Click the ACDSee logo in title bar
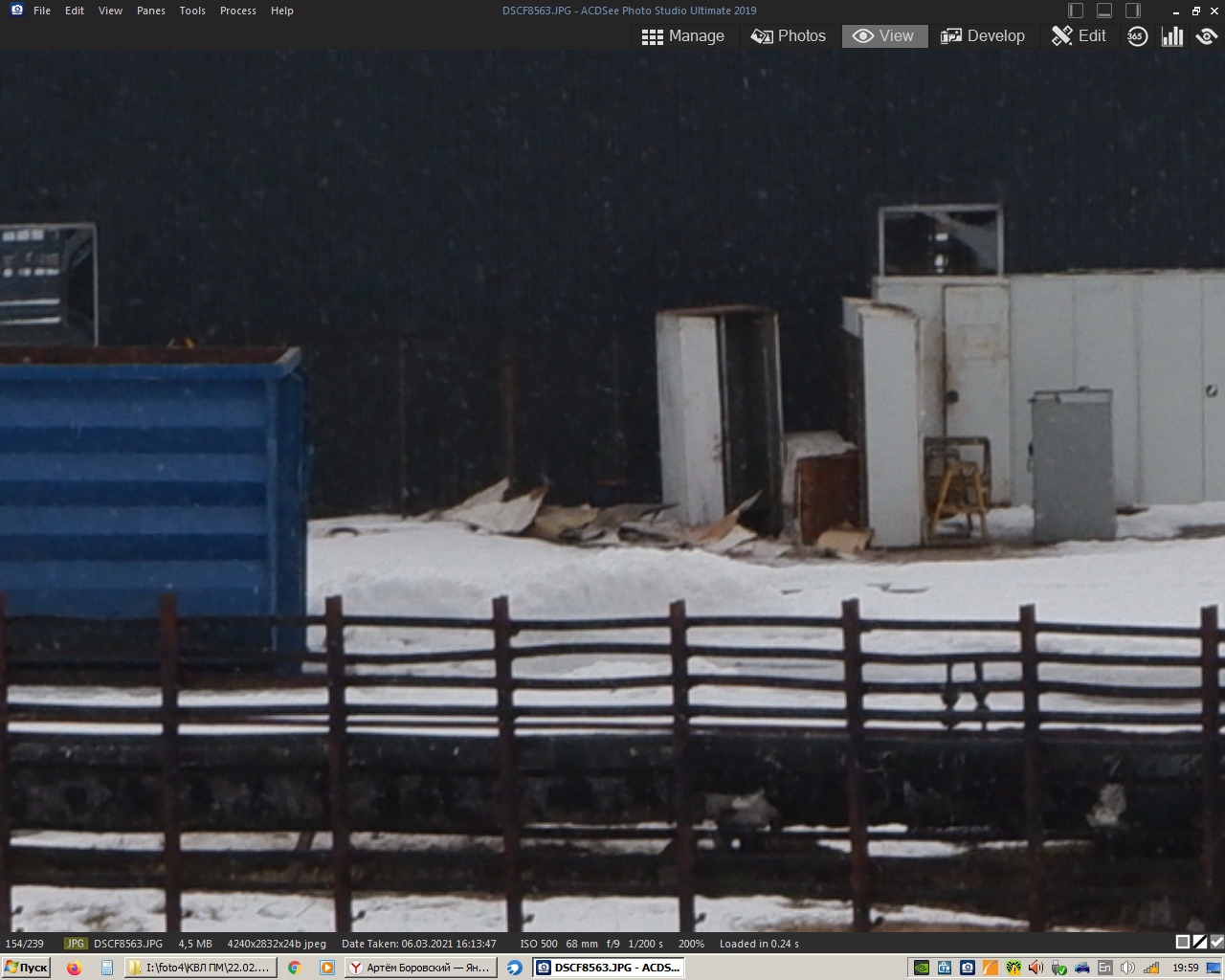Screen dimensions: 1225x980 pos(16,11)
